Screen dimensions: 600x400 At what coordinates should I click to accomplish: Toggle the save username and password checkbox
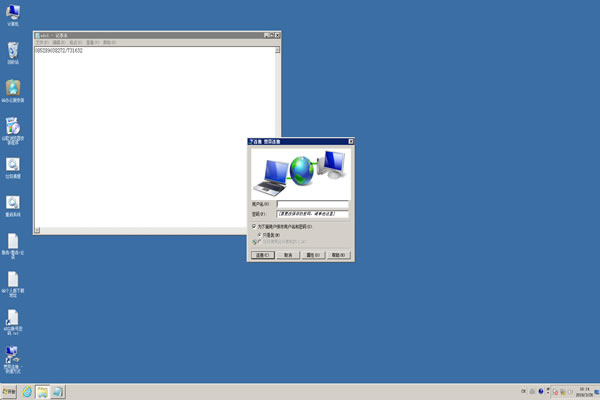(x=253, y=227)
